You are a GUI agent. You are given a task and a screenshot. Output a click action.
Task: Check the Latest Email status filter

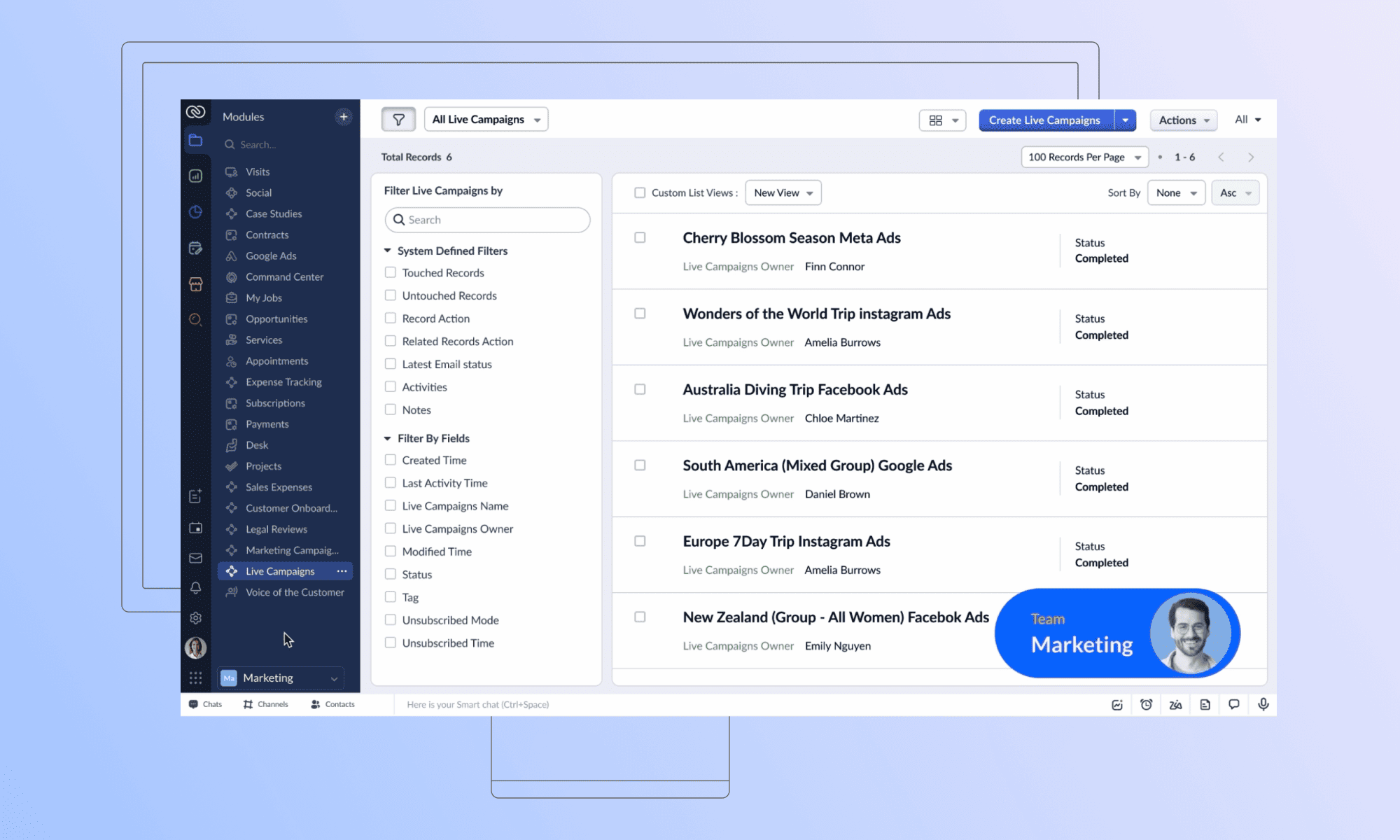pyautogui.click(x=391, y=364)
